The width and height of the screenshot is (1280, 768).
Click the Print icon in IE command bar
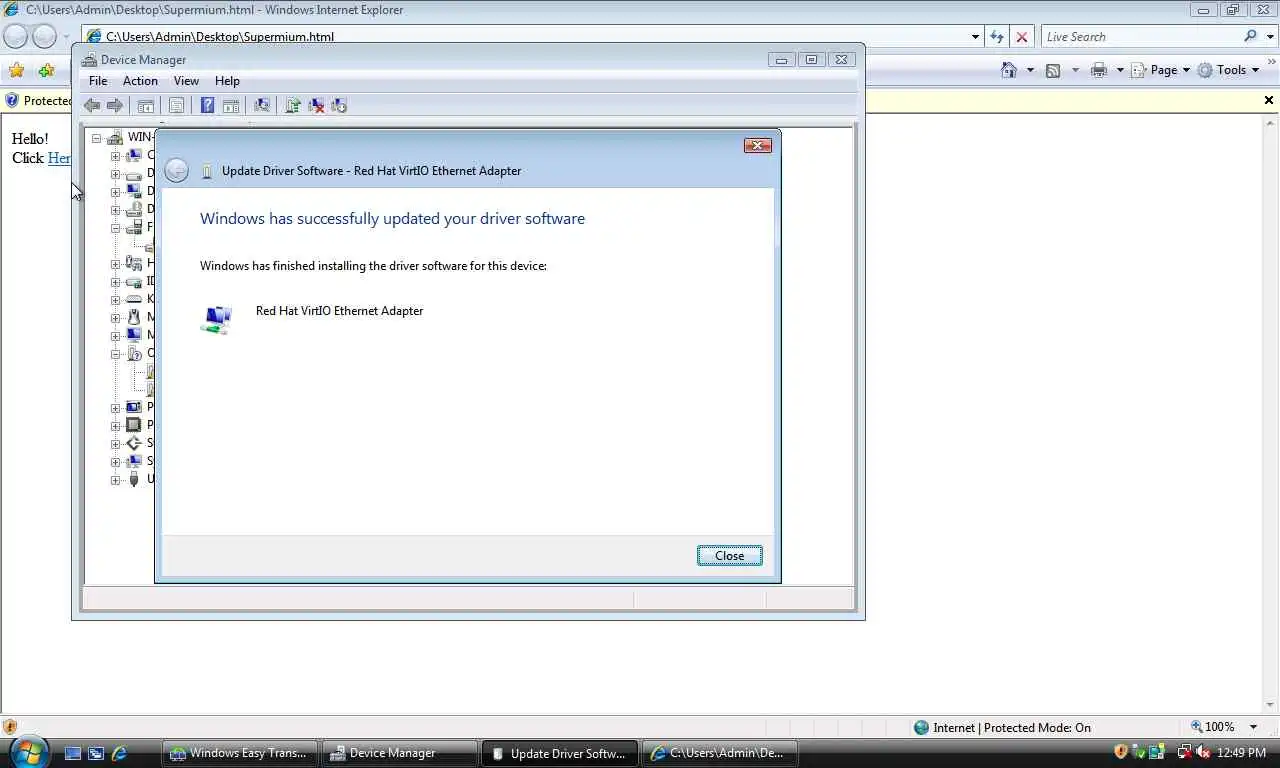(x=1099, y=70)
